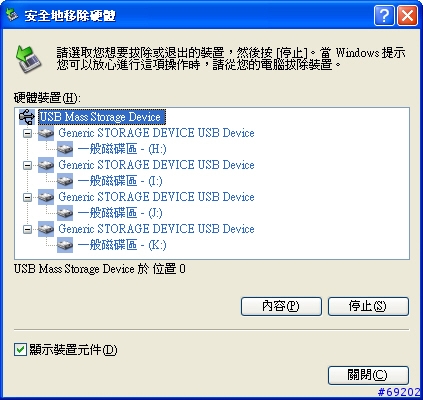423x400 pixels.
Task: Click the drive icon beside the H: storage device
Action: (x=46, y=133)
